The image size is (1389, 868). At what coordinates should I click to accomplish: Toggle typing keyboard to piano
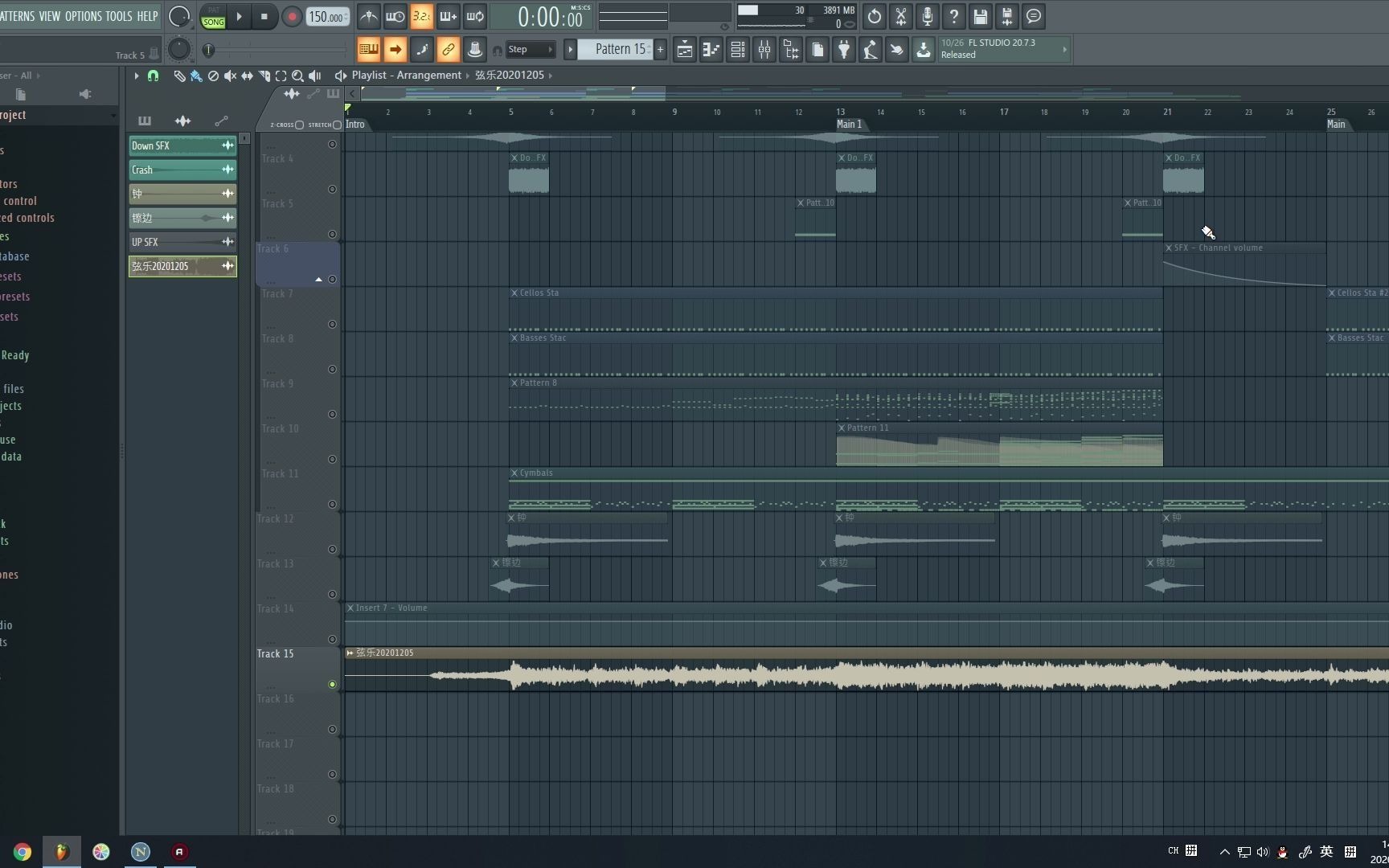coord(368,49)
